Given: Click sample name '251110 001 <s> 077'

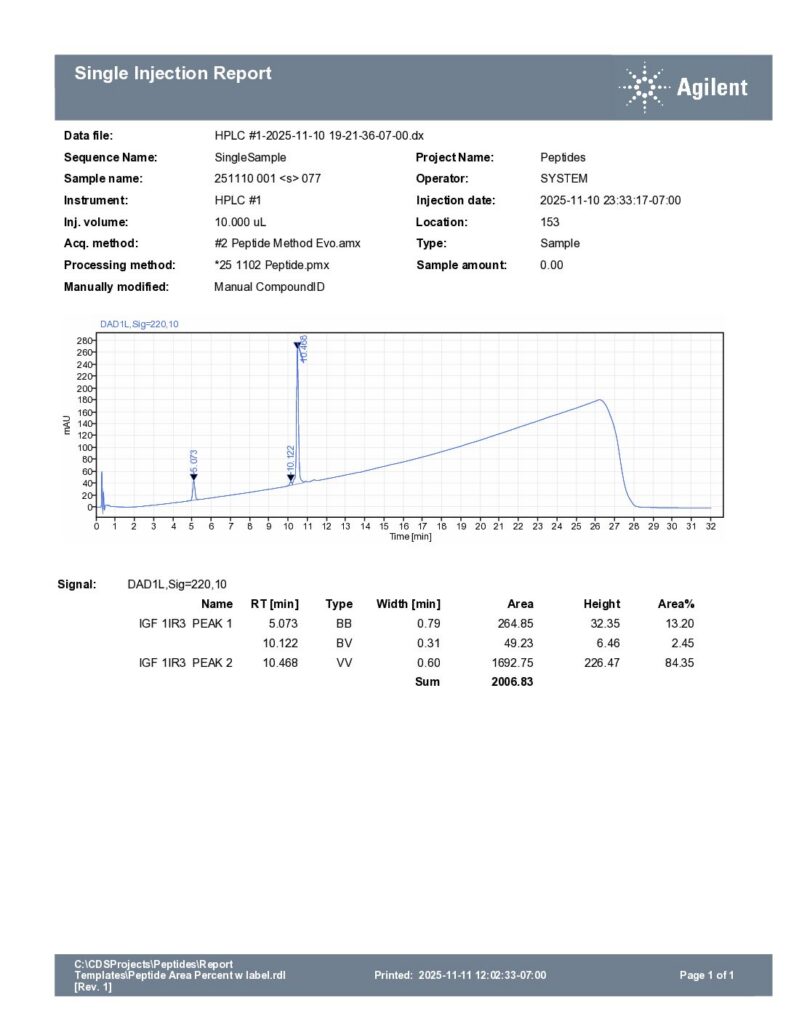Looking at the screenshot, I should point(267,178).
